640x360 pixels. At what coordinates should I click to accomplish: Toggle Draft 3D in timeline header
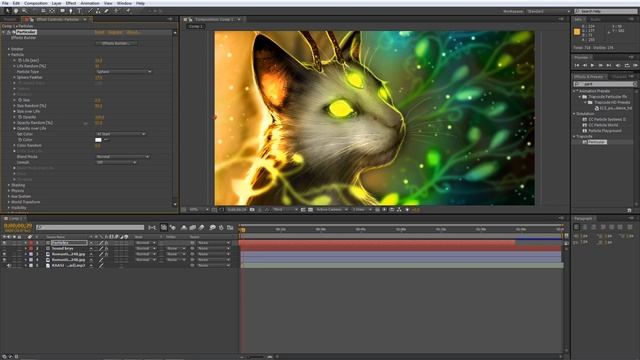[x=173, y=227]
